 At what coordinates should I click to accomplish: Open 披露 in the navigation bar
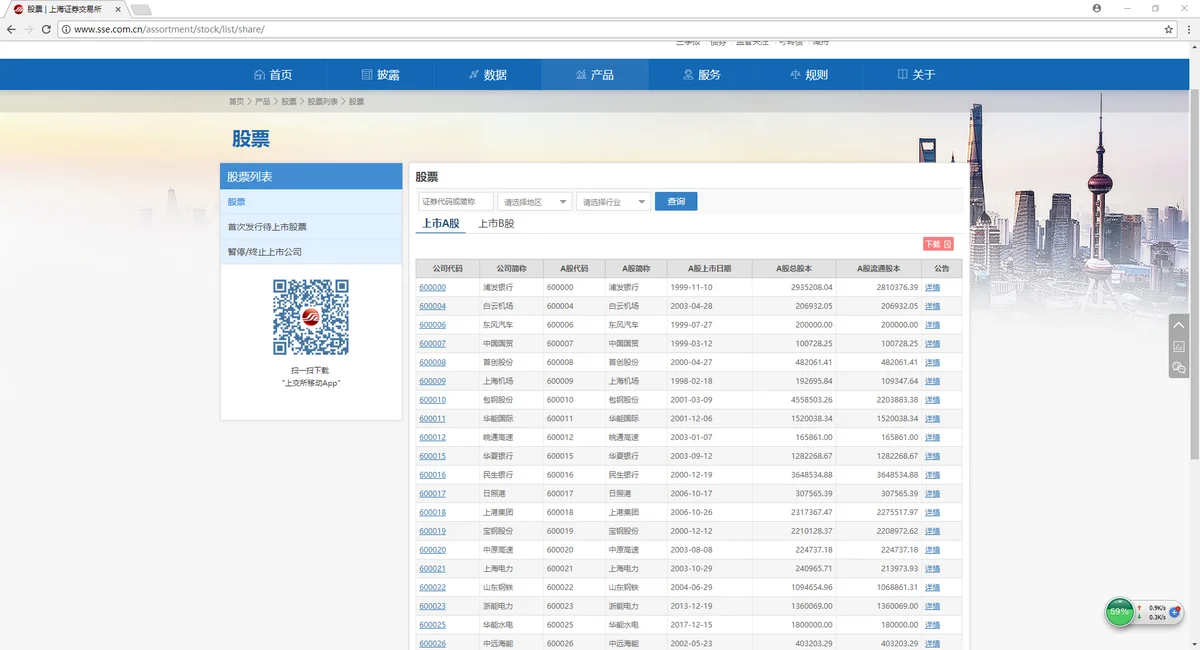point(380,75)
